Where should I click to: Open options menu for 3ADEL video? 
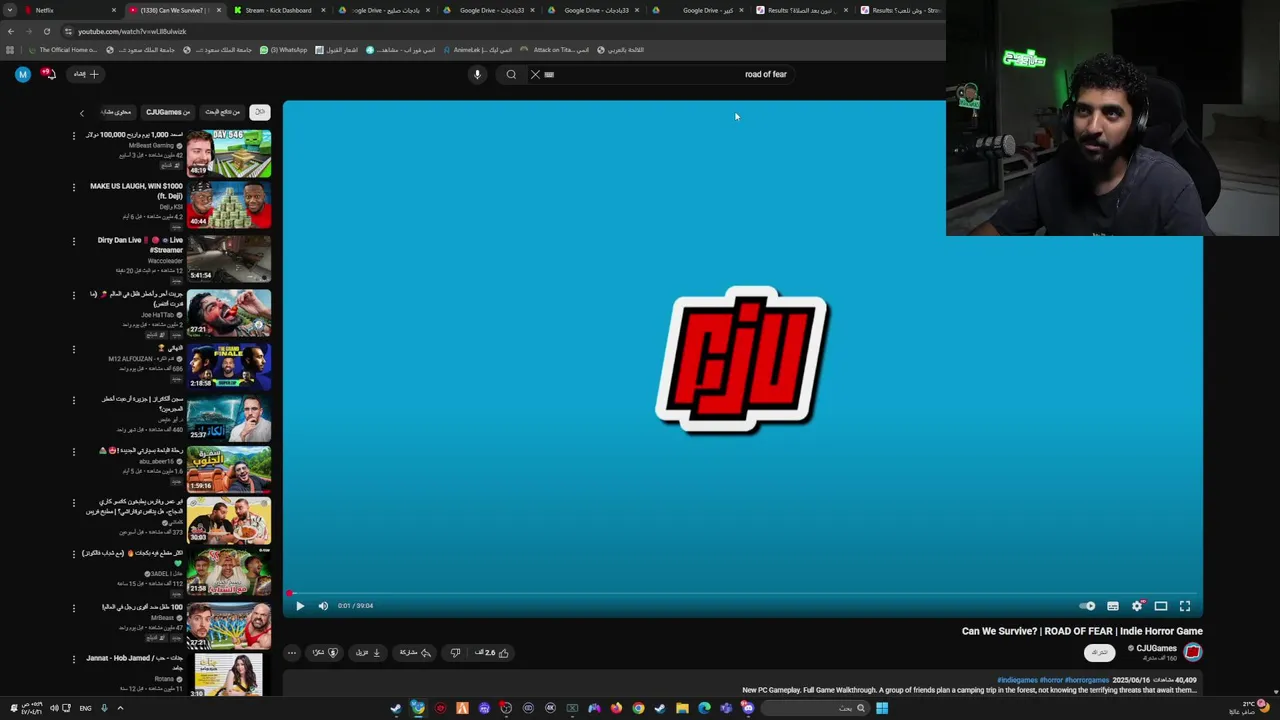pos(73,553)
